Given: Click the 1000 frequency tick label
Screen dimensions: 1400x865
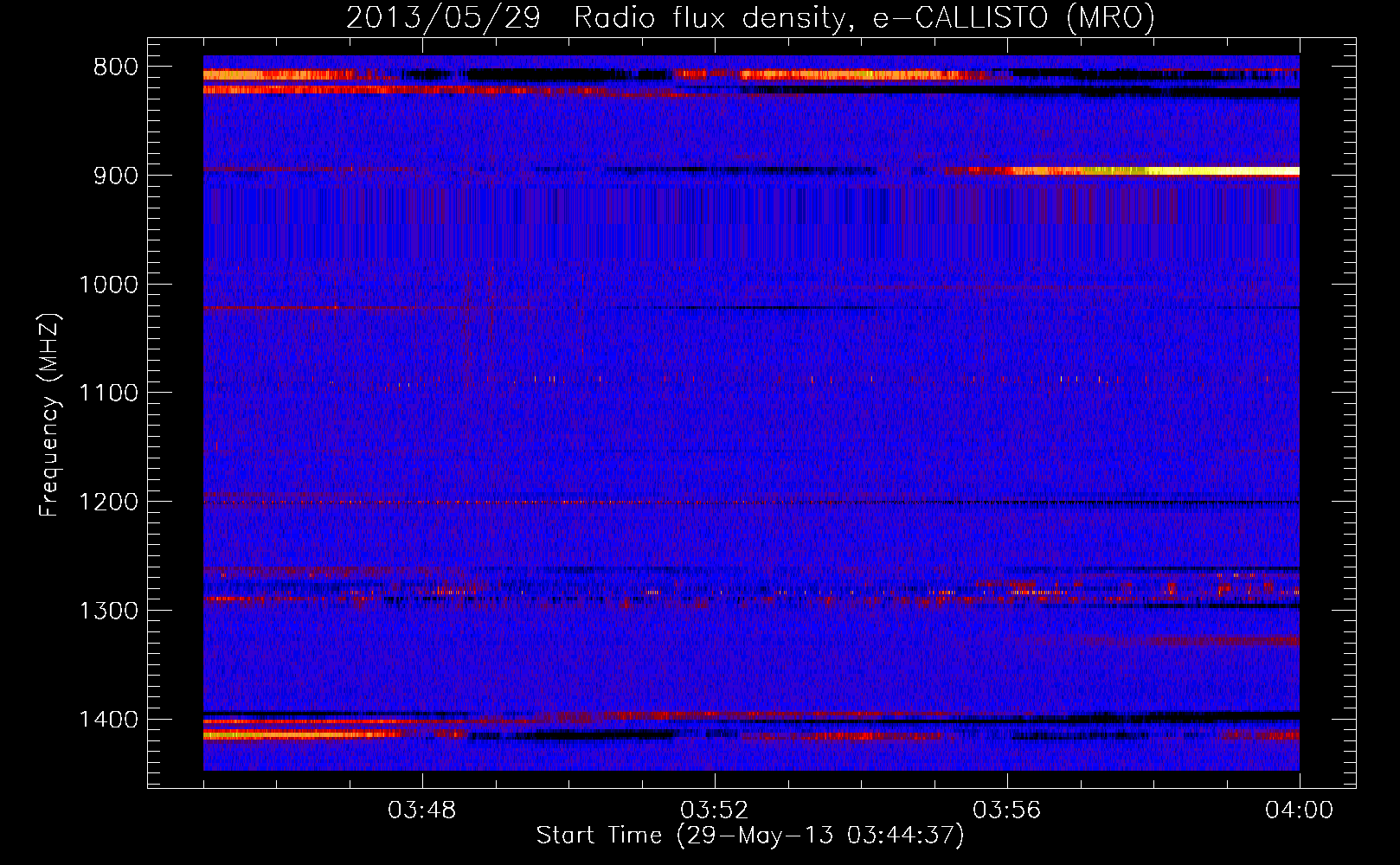Looking at the screenshot, I should tap(108, 285).
